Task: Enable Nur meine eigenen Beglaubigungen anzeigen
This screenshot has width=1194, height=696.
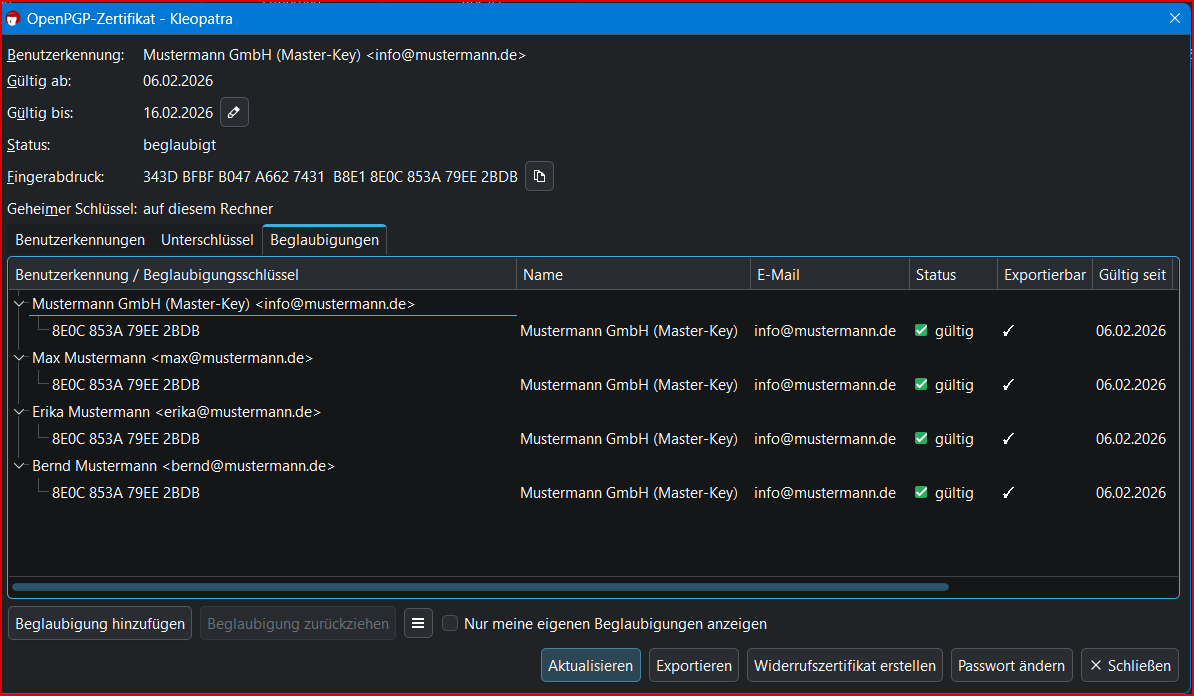Action: point(450,624)
